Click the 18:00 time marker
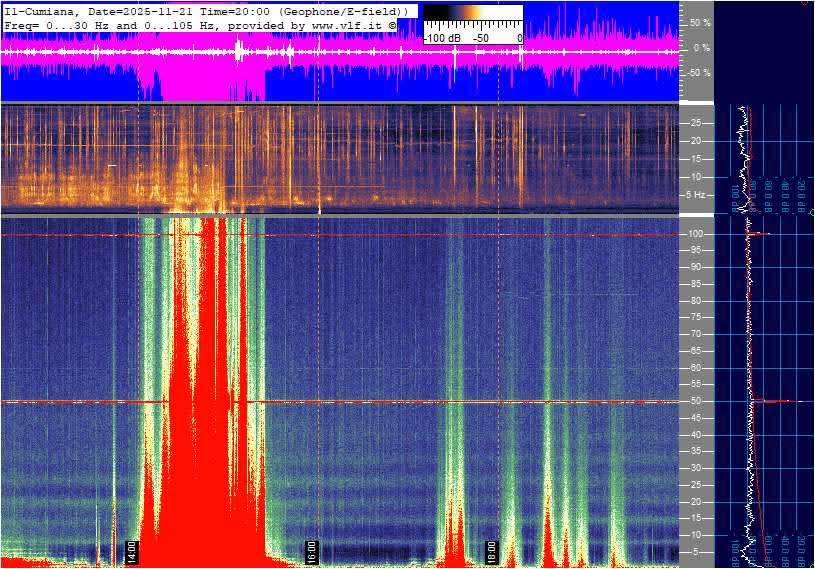This screenshot has width=815, height=569. click(x=491, y=551)
